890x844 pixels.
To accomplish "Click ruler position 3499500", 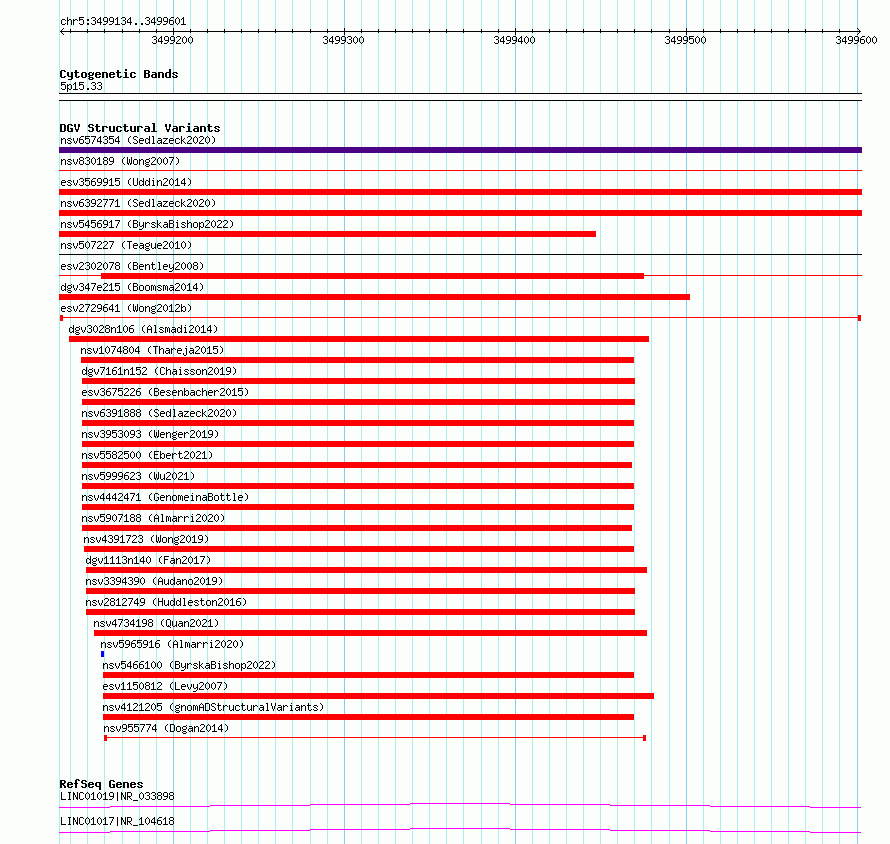I will point(685,40).
